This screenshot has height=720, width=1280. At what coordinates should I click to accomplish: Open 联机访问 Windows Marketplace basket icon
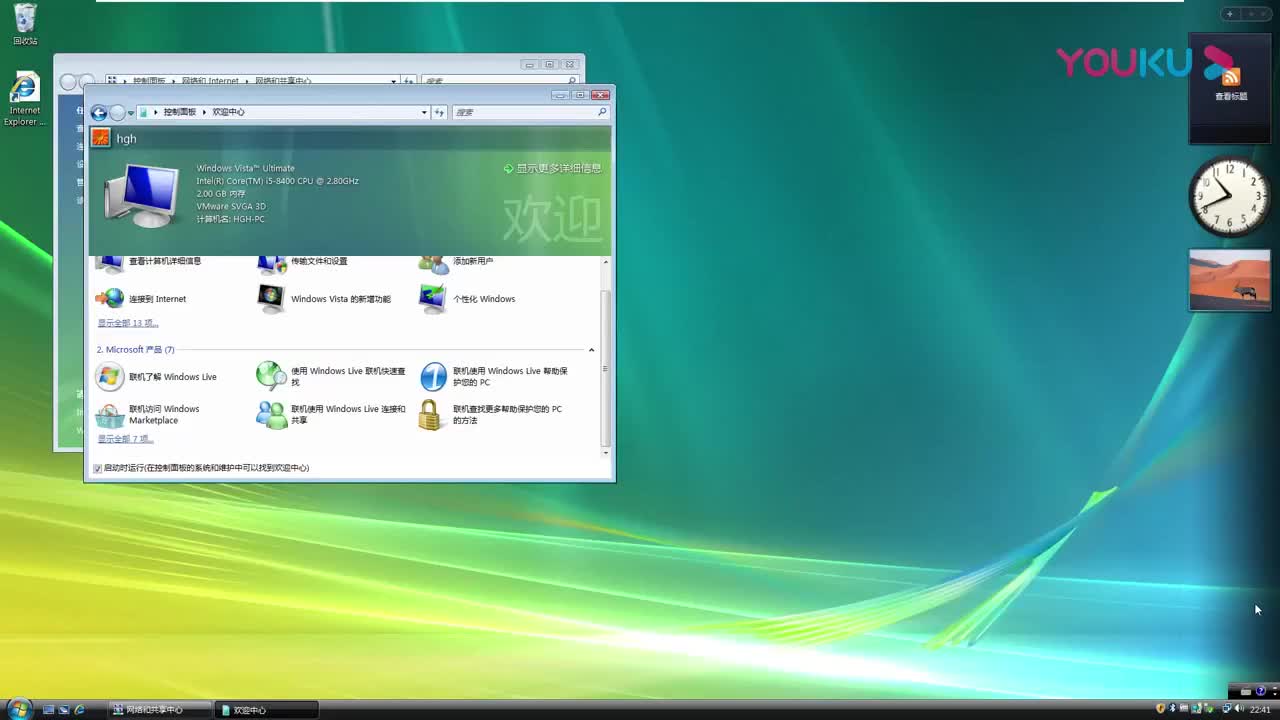click(110, 415)
